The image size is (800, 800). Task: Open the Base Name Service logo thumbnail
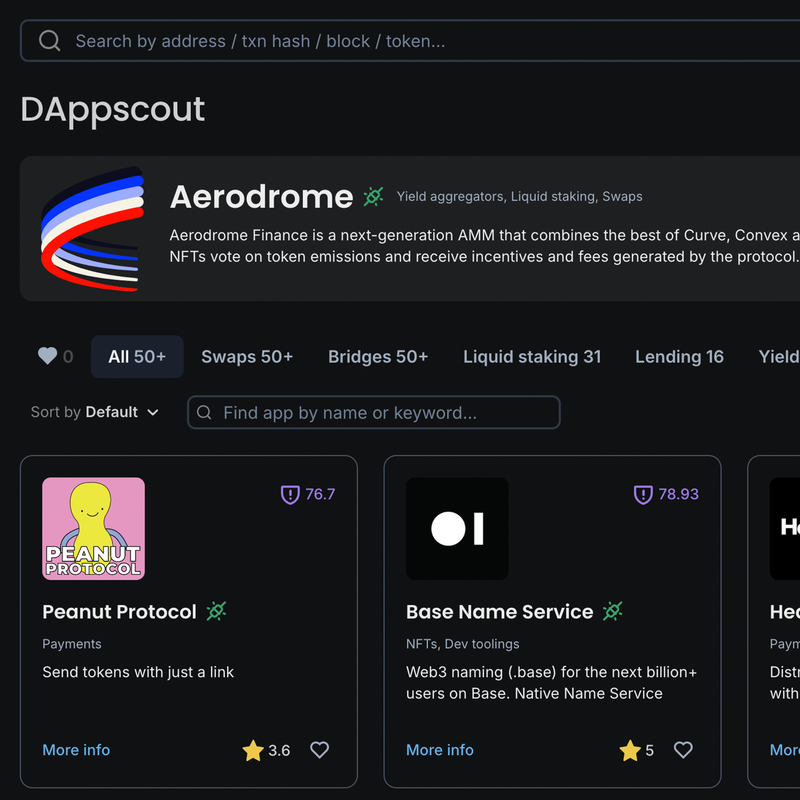457,529
